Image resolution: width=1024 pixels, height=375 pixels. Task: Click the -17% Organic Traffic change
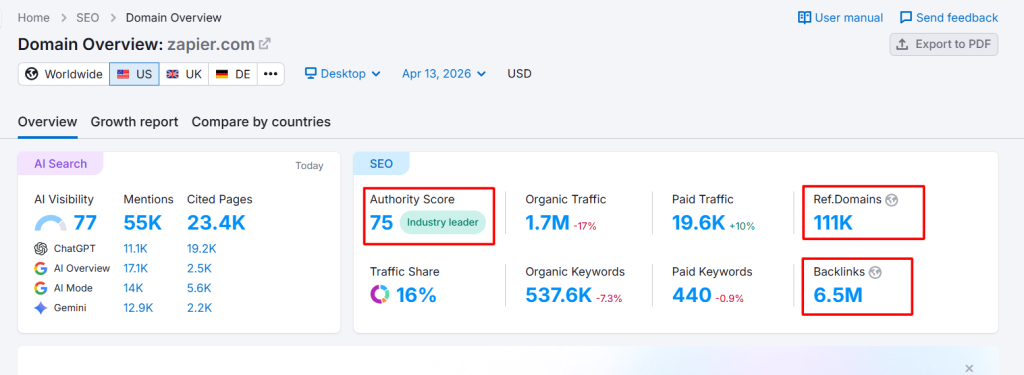tap(585, 227)
